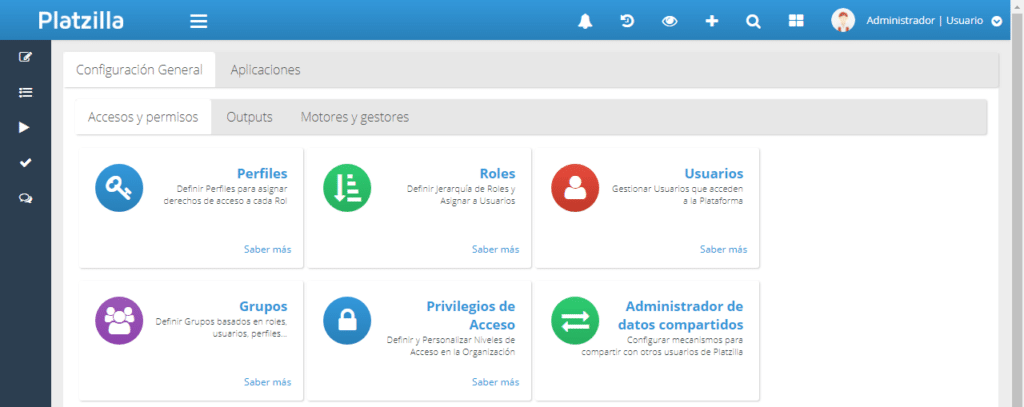Click the plus add icon

[712, 21]
